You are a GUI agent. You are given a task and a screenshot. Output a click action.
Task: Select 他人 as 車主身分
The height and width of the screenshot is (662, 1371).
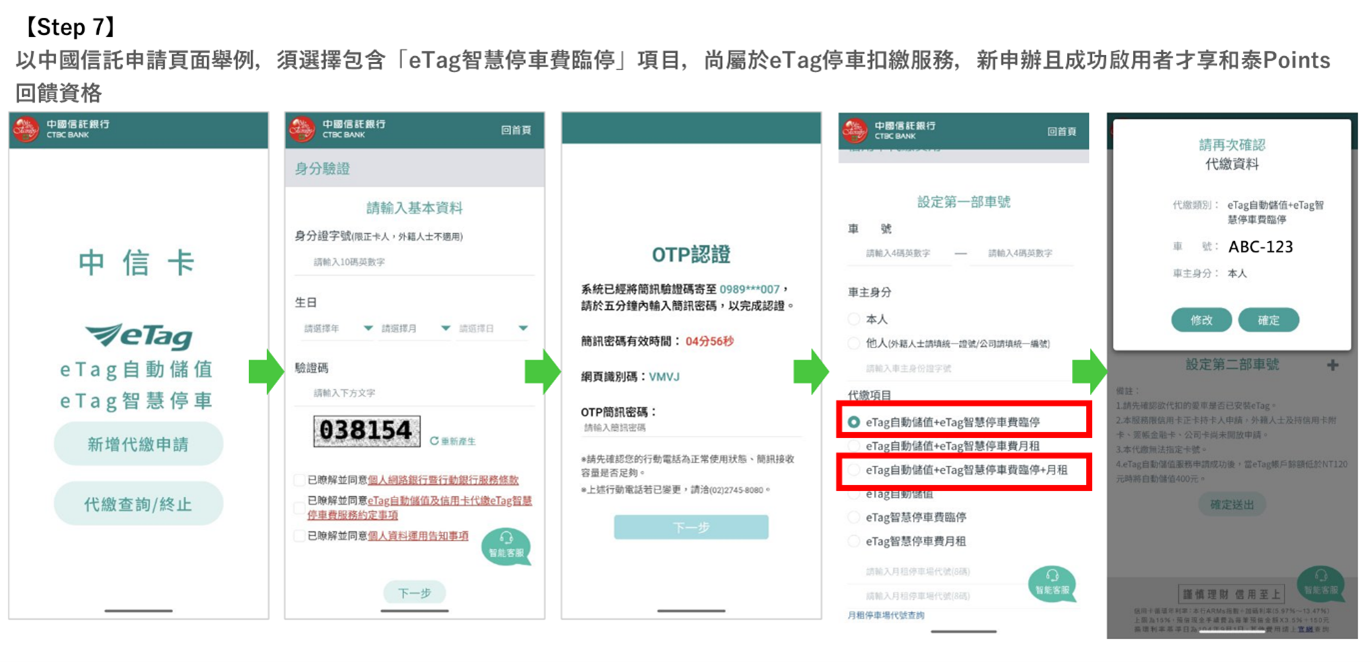click(854, 344)
